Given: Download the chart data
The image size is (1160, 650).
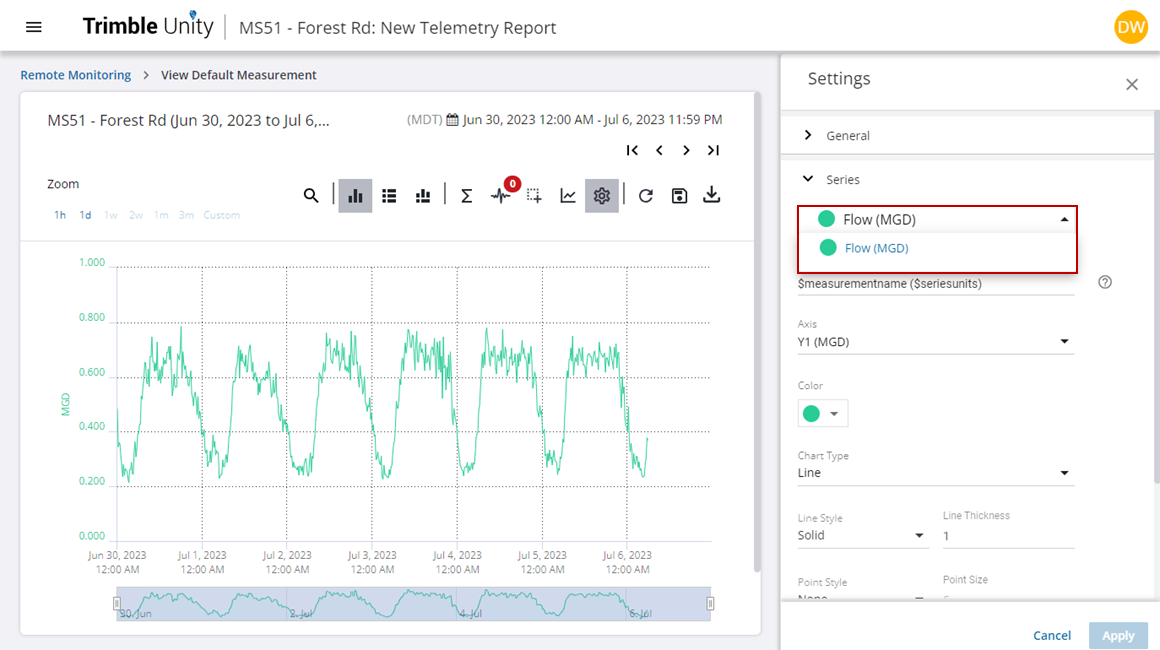Looking at the screenshot, I should coord(712,195).
